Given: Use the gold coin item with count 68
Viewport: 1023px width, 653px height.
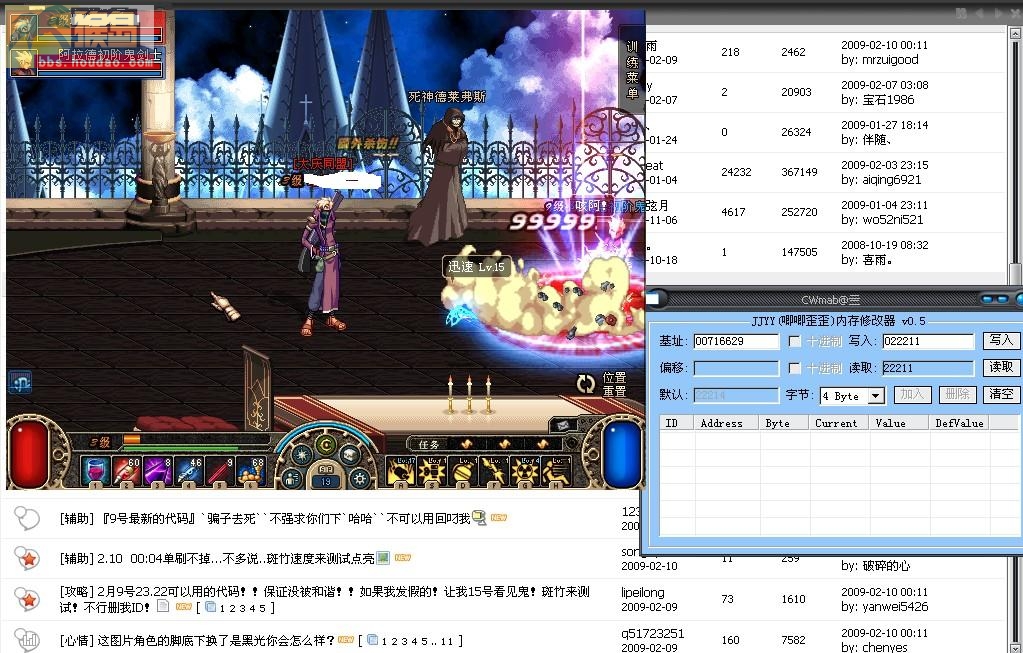Looking at the screenshot, I should tap(252, 471).
